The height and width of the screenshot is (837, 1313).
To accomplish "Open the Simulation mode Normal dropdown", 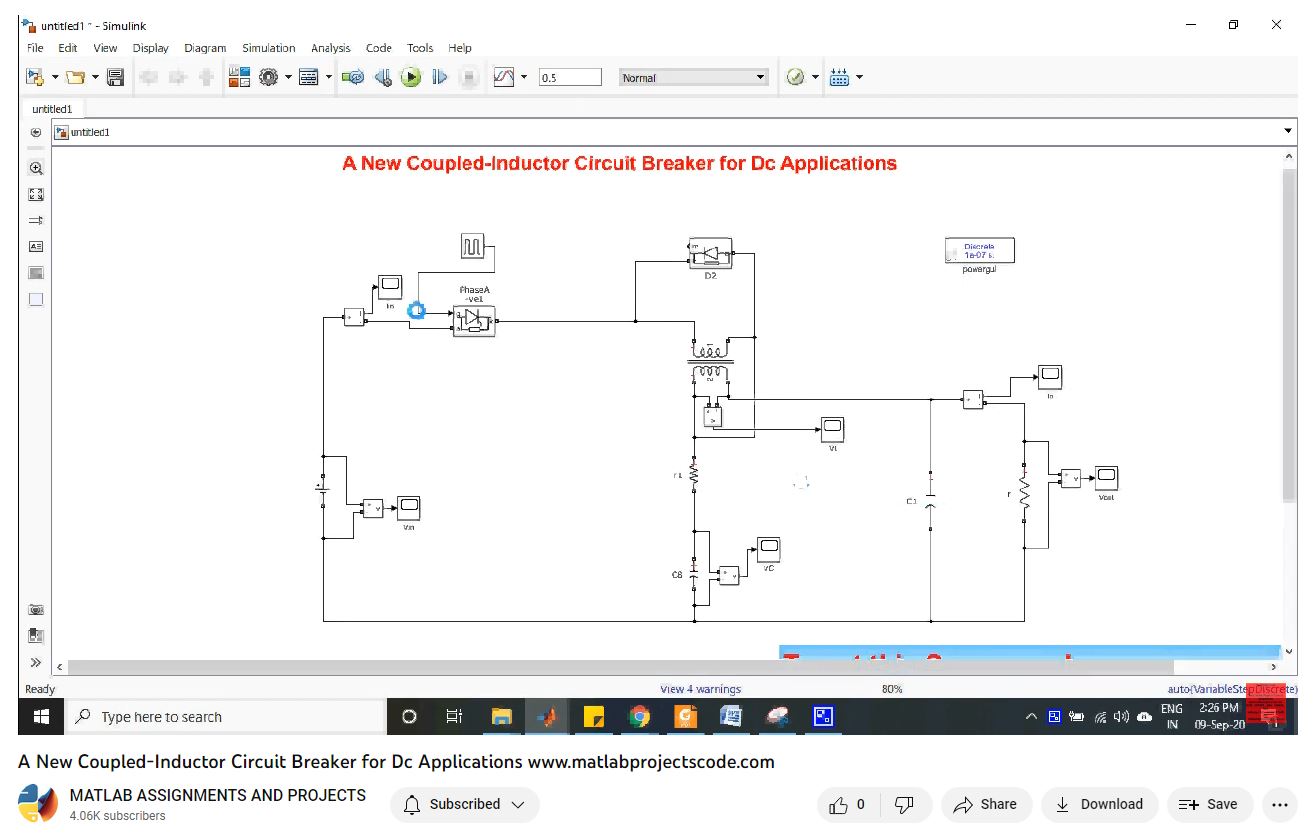I will (x=693, y=77).
